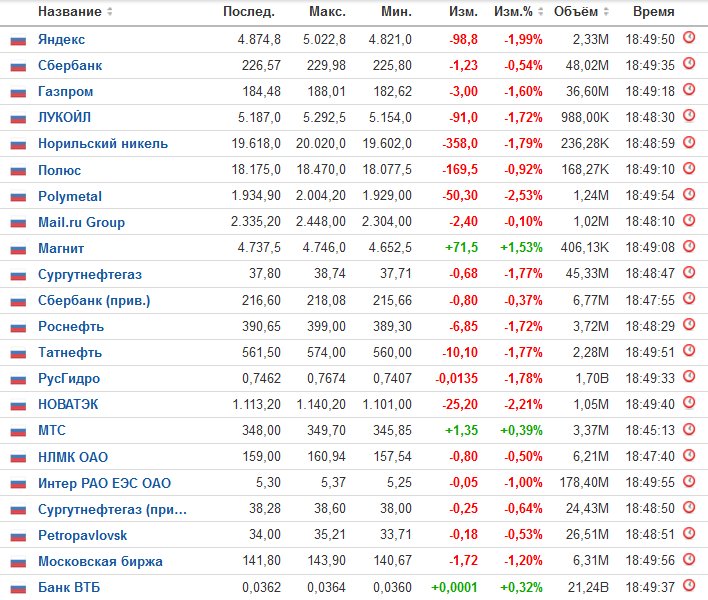Screen dimensions: 708x600
Task: Click Магнит's change value +71,5
Action: pyautogui.click(x=461, y=248)
